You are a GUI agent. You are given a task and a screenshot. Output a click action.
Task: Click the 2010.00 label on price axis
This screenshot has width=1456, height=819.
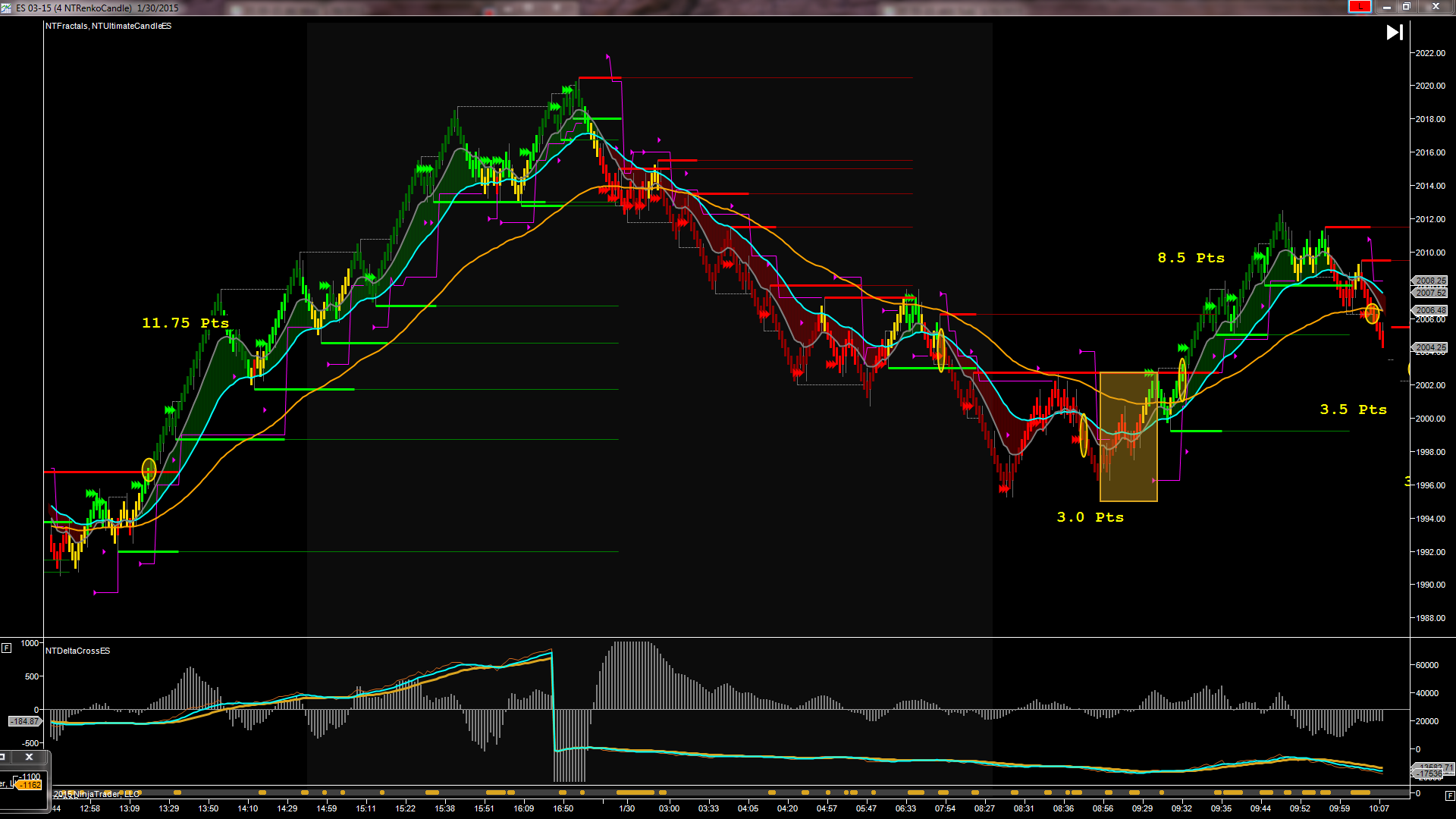[x=1430, y=253]
